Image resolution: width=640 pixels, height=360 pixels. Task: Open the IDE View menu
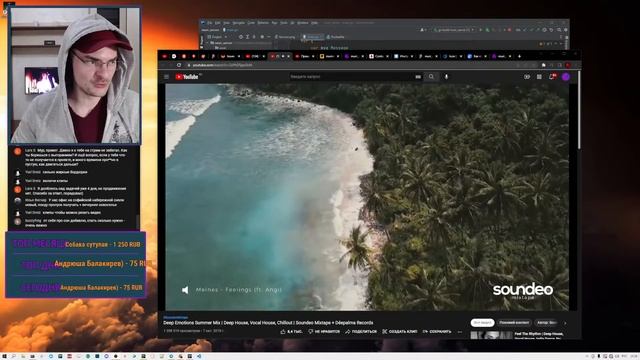[227, 23]
